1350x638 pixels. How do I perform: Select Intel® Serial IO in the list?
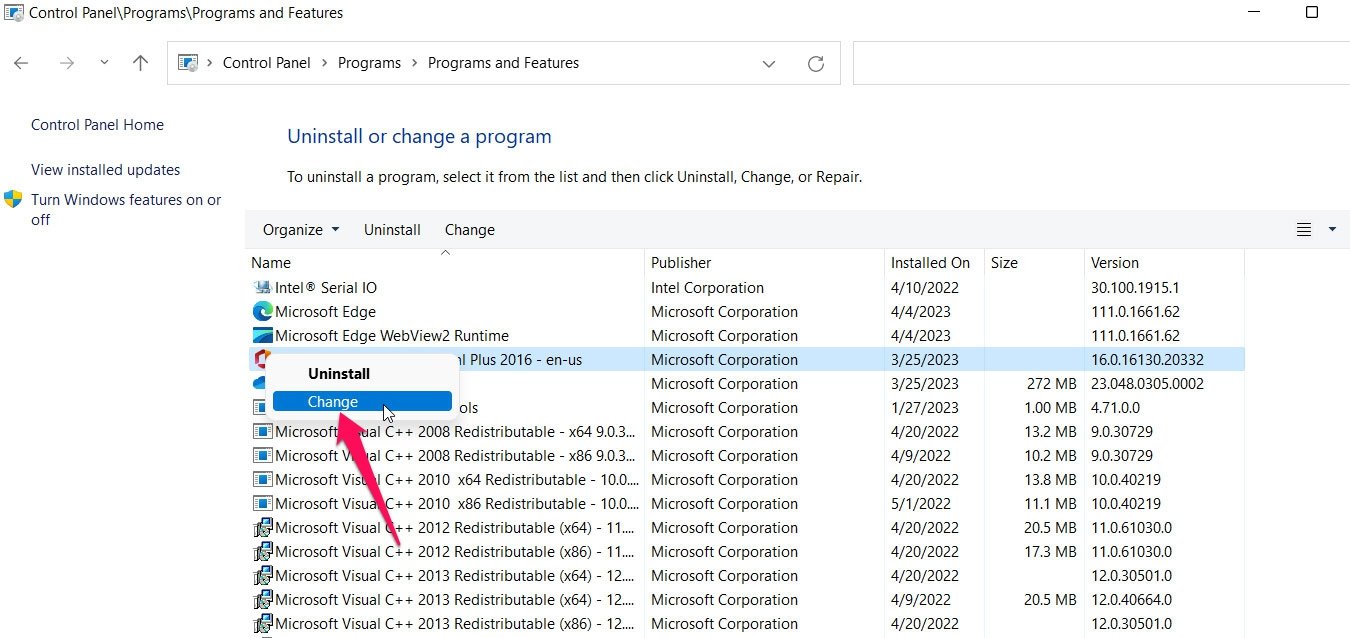326,288
